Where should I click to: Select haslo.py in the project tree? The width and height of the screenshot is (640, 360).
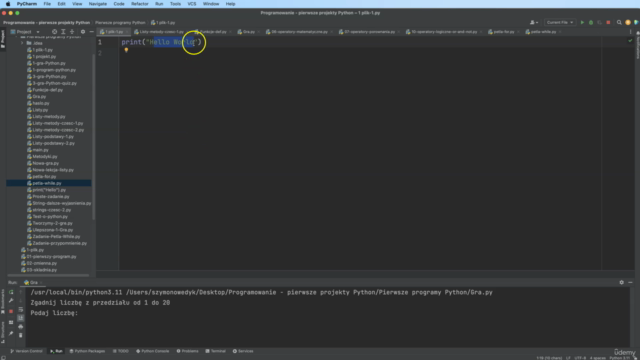pos(41,103)
